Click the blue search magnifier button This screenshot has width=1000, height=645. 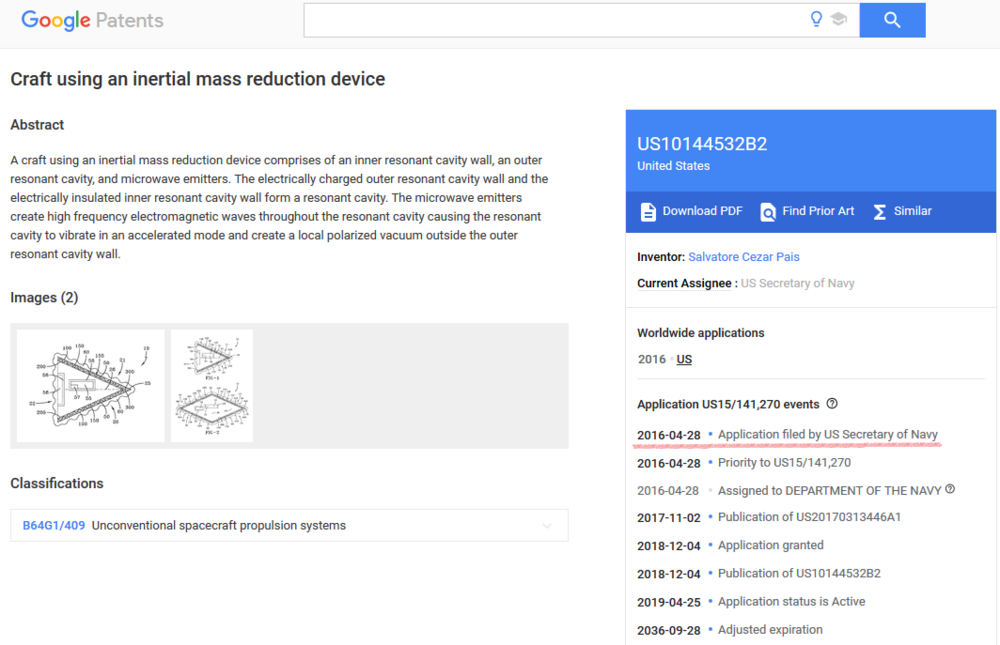892,20
